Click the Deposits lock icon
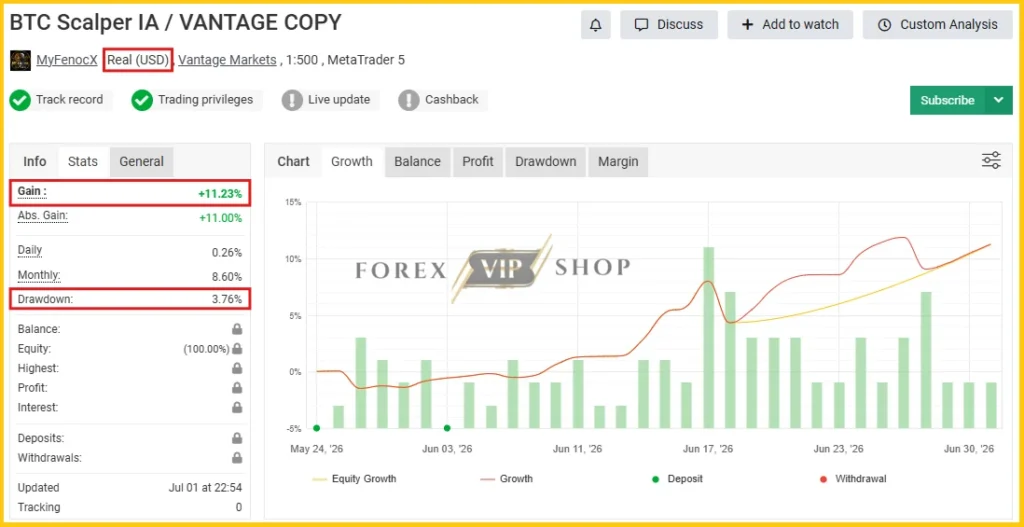 237,438
